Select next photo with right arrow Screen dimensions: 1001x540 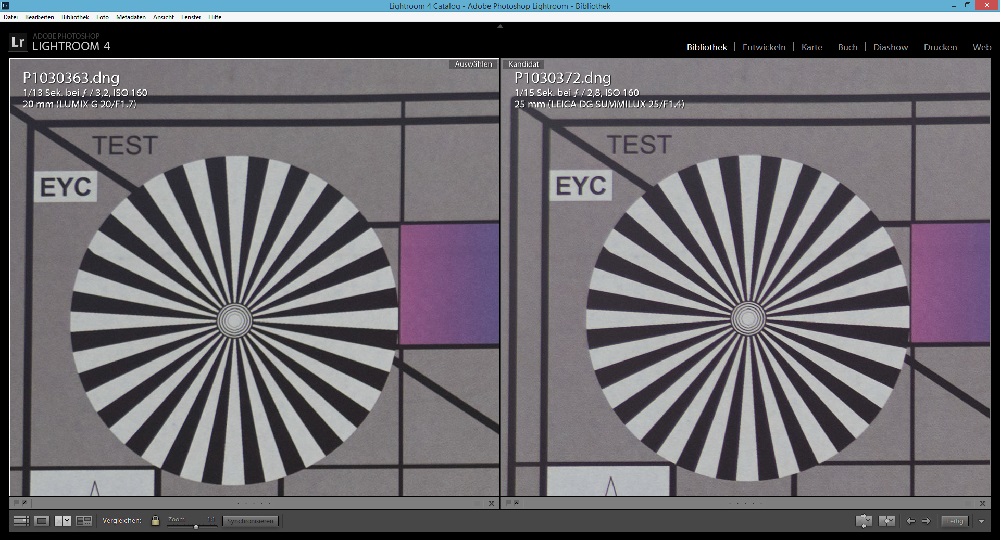click(925, 521)
